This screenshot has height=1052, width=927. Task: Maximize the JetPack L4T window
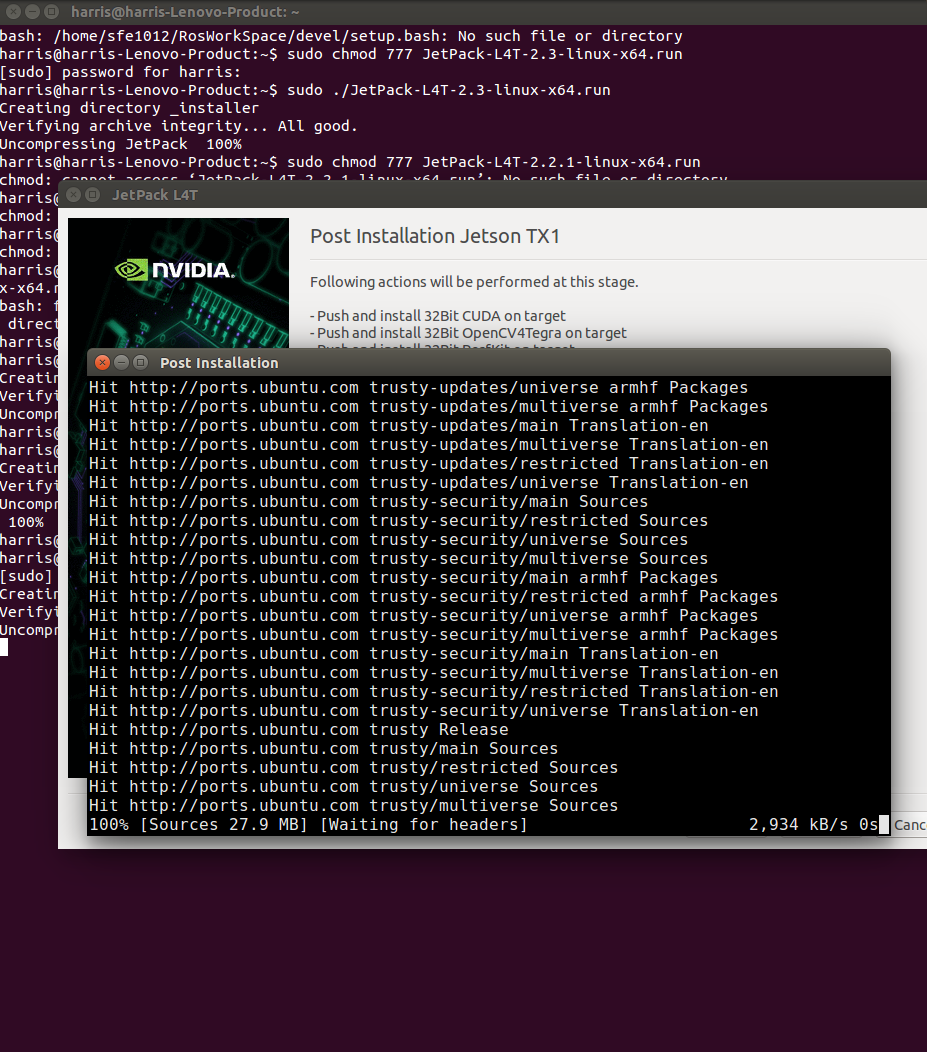pos(93,195)
